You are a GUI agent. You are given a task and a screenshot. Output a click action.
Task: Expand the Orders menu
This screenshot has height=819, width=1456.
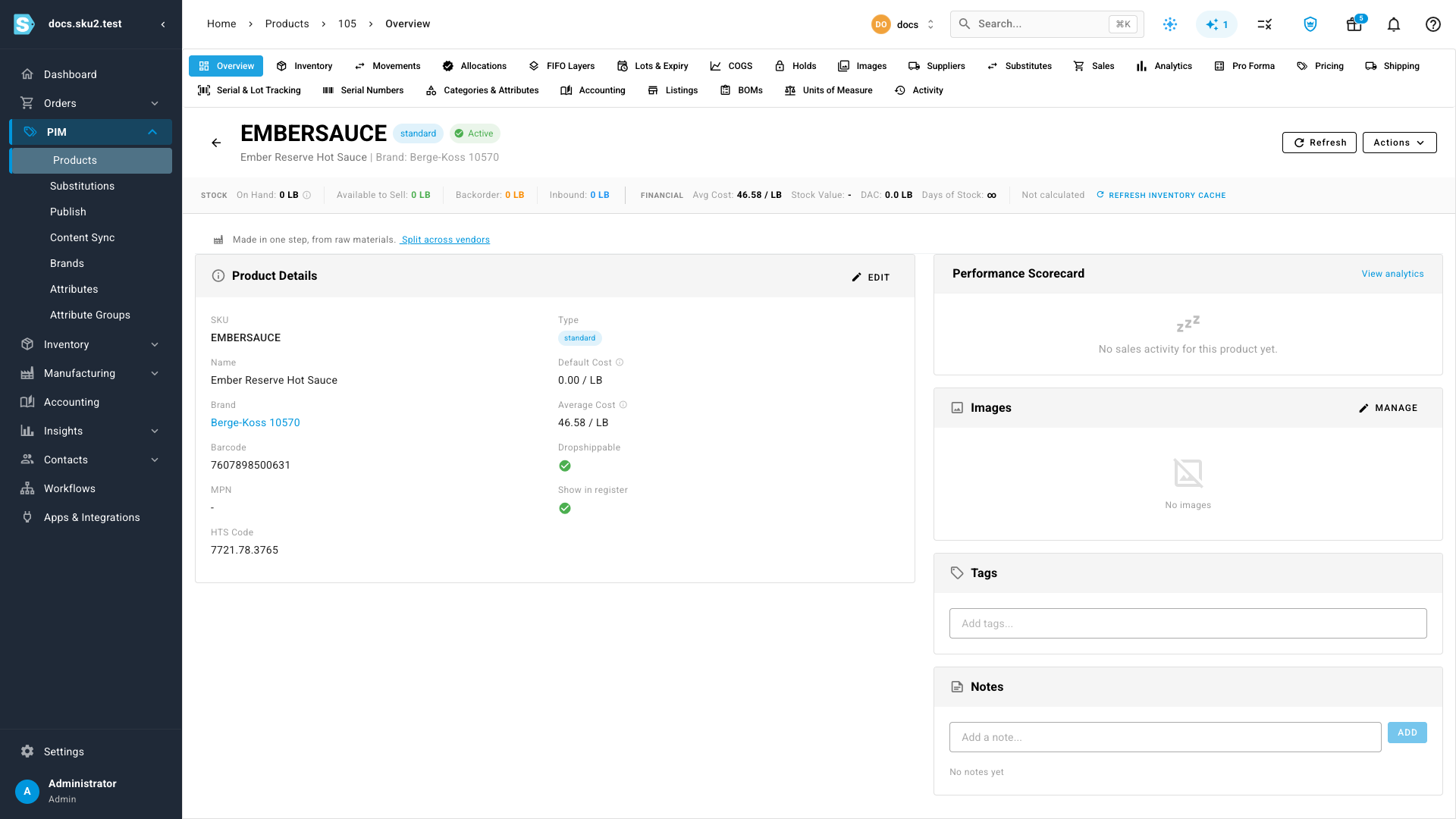91,103
